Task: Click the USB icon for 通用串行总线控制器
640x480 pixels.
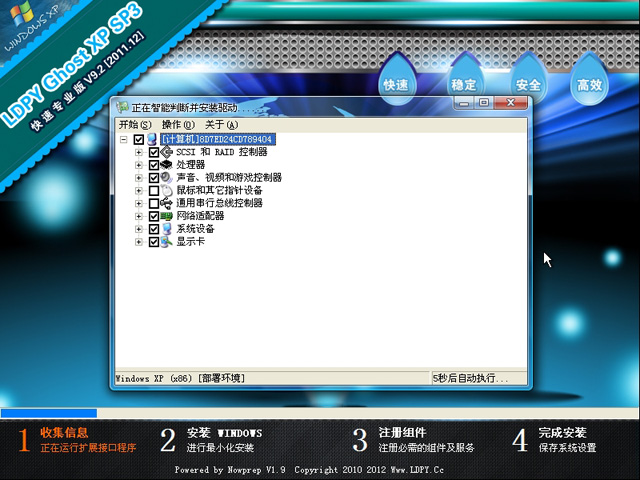Action: [166, 203]
